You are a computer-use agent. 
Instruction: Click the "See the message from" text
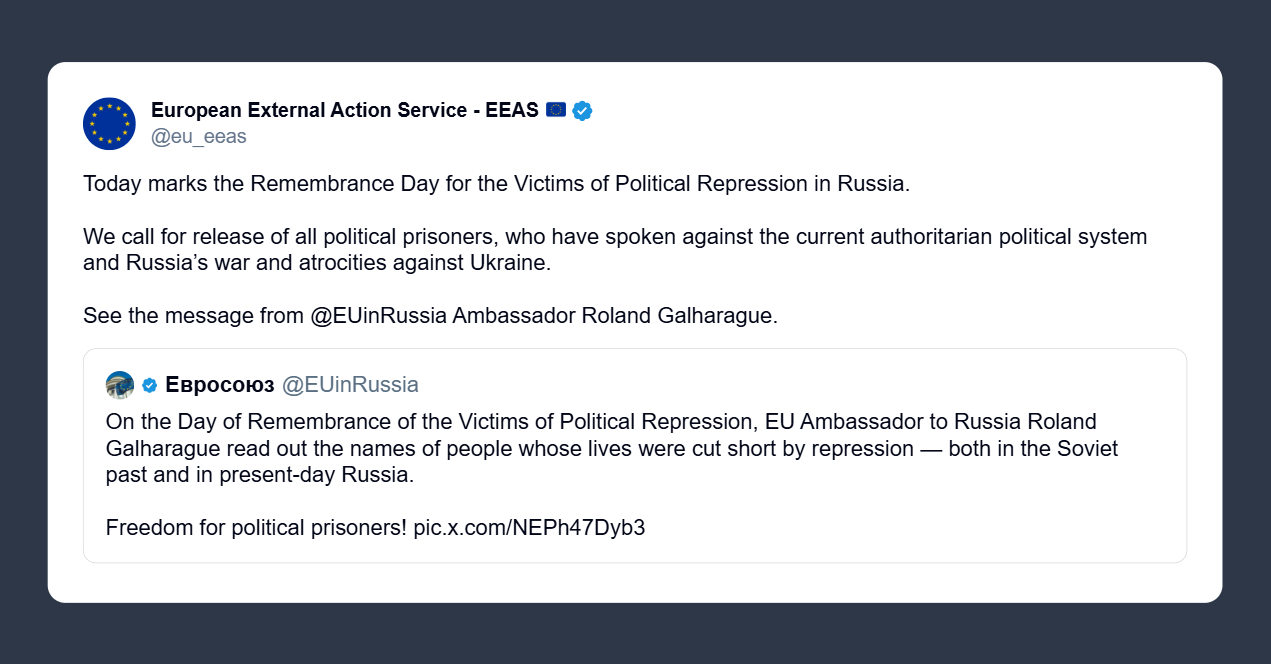[x=194, y=315]
